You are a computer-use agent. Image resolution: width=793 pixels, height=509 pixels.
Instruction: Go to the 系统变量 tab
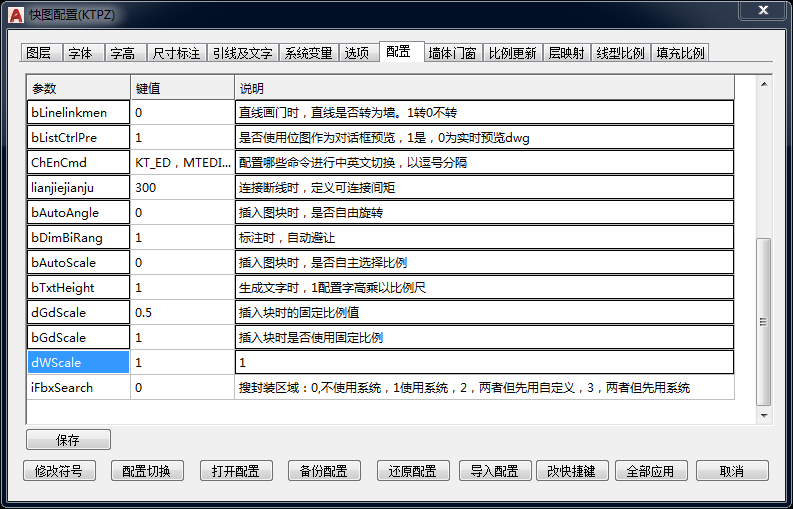click(x=307, y=53)
